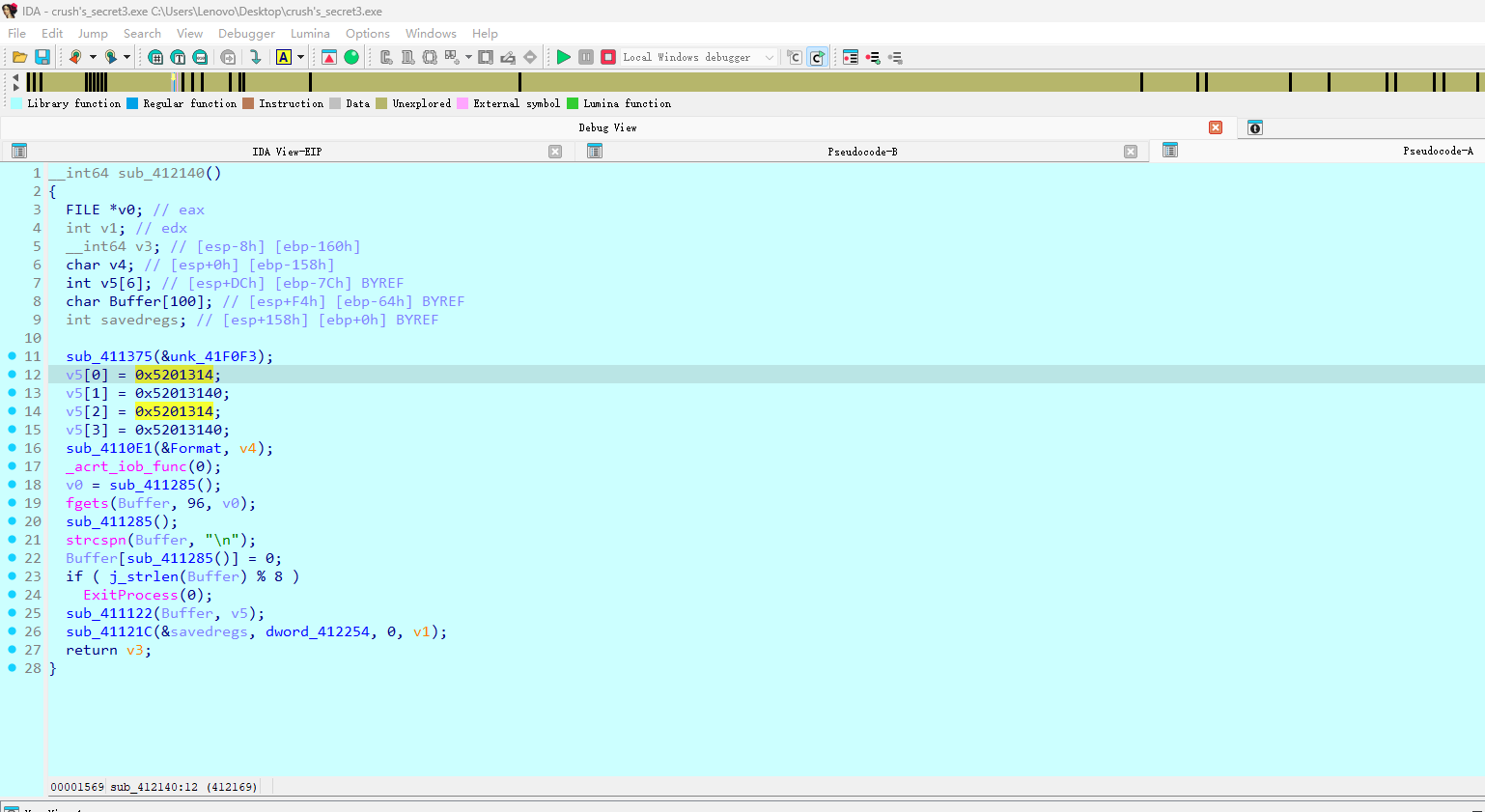Open the dropdown arrow beside the yellow A icon
The height and width of the screenshot is (812, 1485).
(300, 58)
